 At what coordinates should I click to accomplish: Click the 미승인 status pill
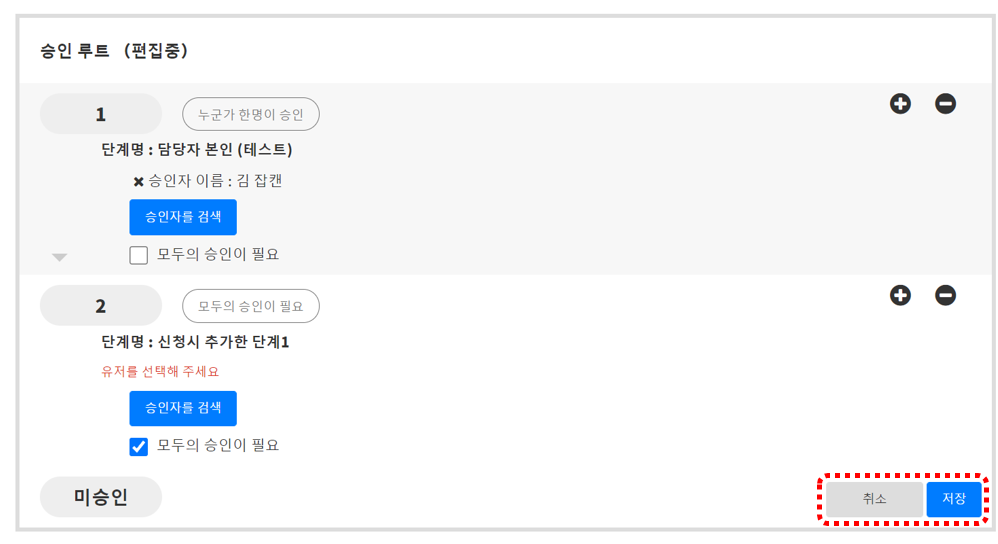tap(100, 497)
